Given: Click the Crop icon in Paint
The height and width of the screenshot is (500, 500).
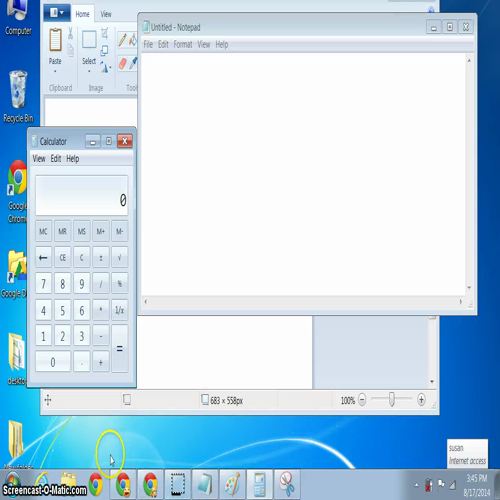Looking at the screenshot, I should click(x=104, y=33).
